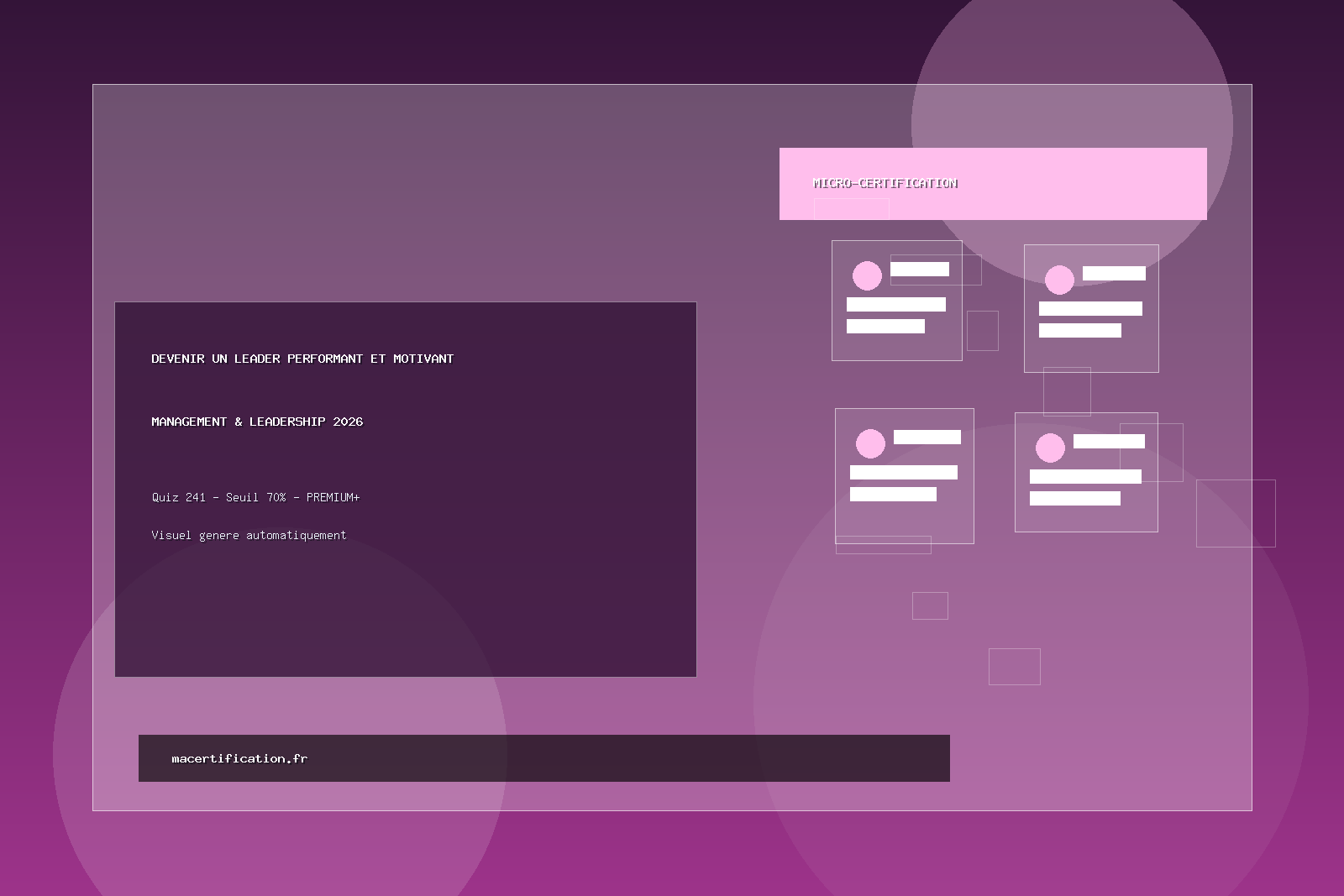
Task: Click the lowest white bar in the bottom-left card
Action: (x=893, y=494)
